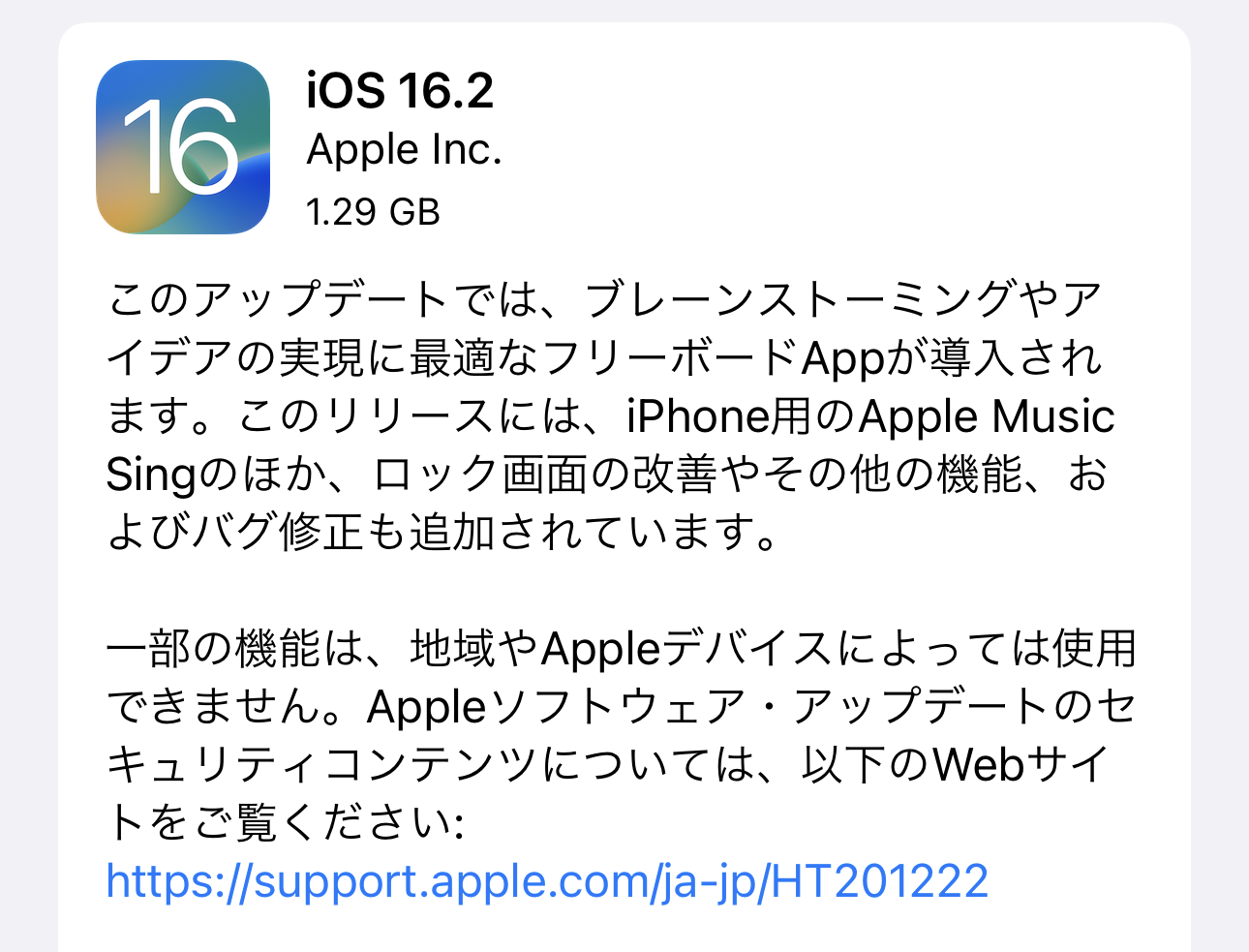
Task: Open the support.apple.com HT201222 link
Action: click(547, 881)
